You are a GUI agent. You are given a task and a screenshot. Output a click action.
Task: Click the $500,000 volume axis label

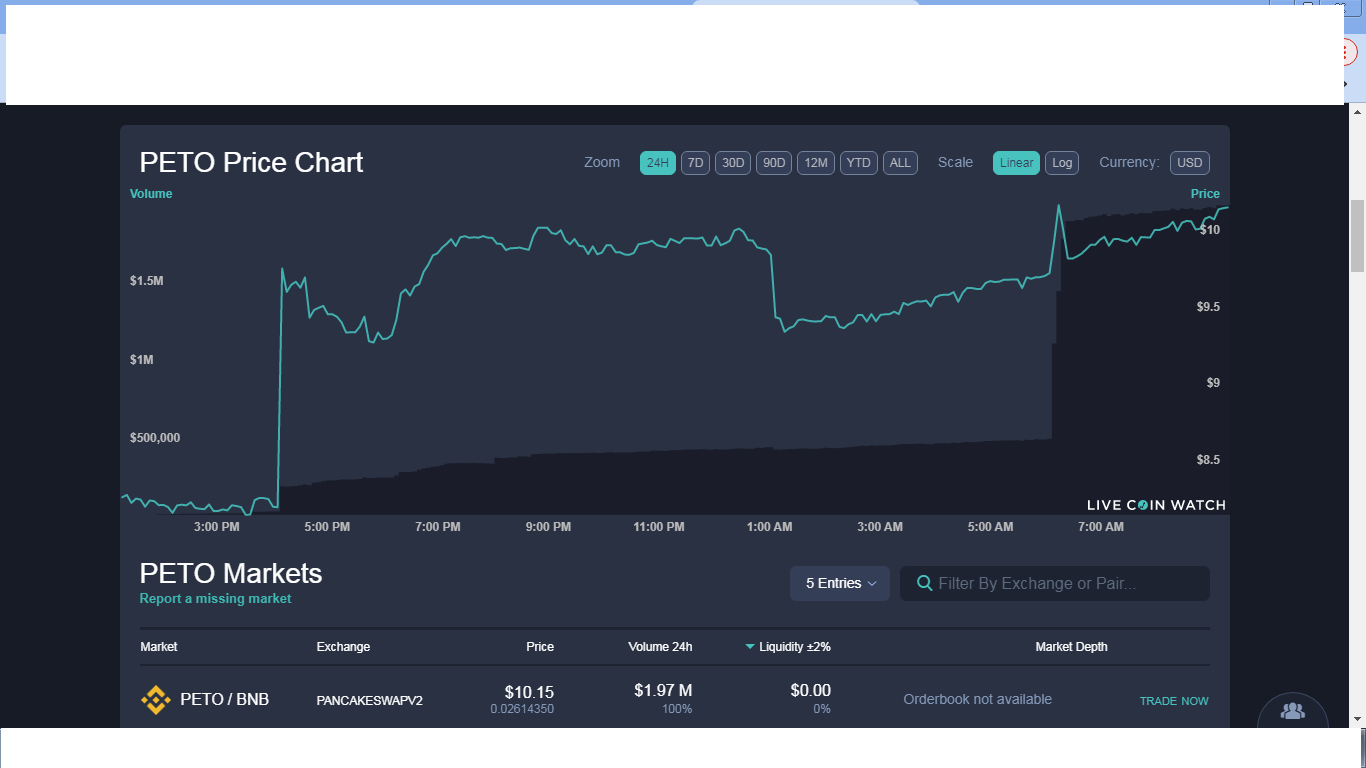coord(155,438)
